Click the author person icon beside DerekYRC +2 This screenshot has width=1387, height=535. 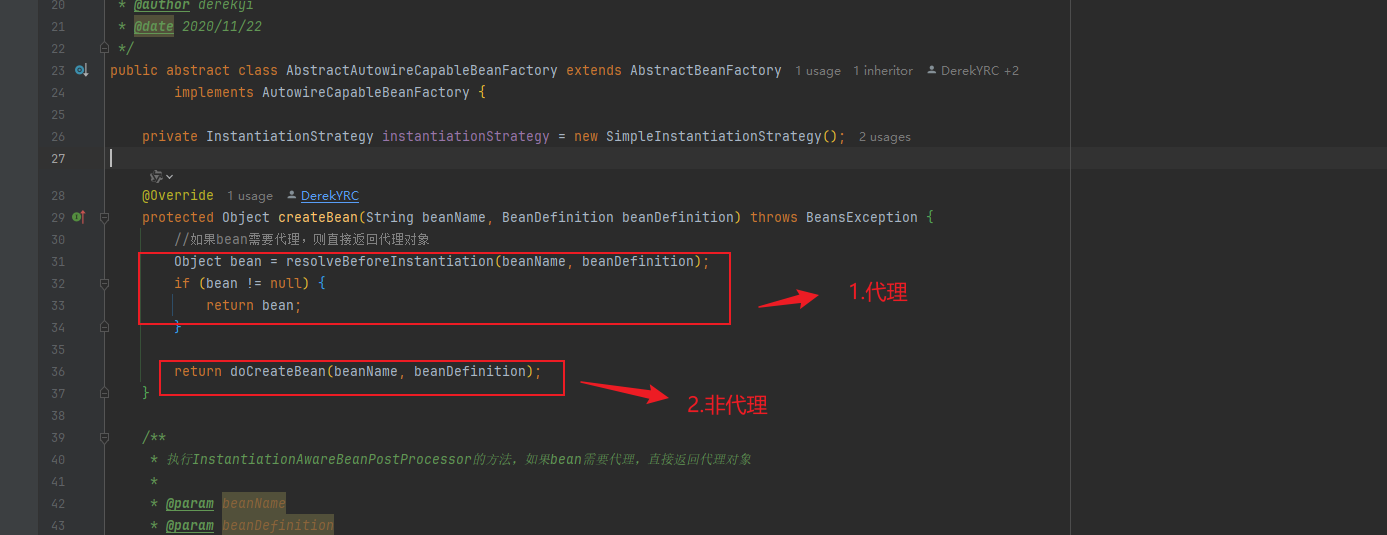click(x=932, y=70)
